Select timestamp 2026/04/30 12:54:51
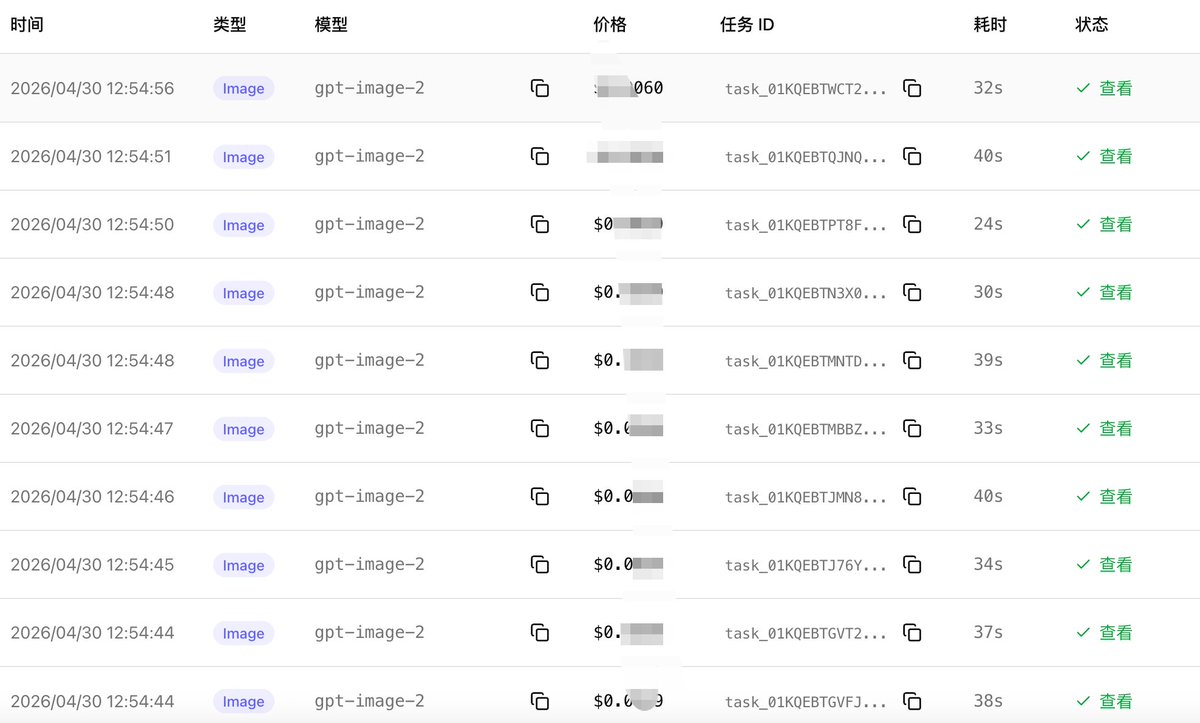 pyautogui.click(x=92, y=156)
